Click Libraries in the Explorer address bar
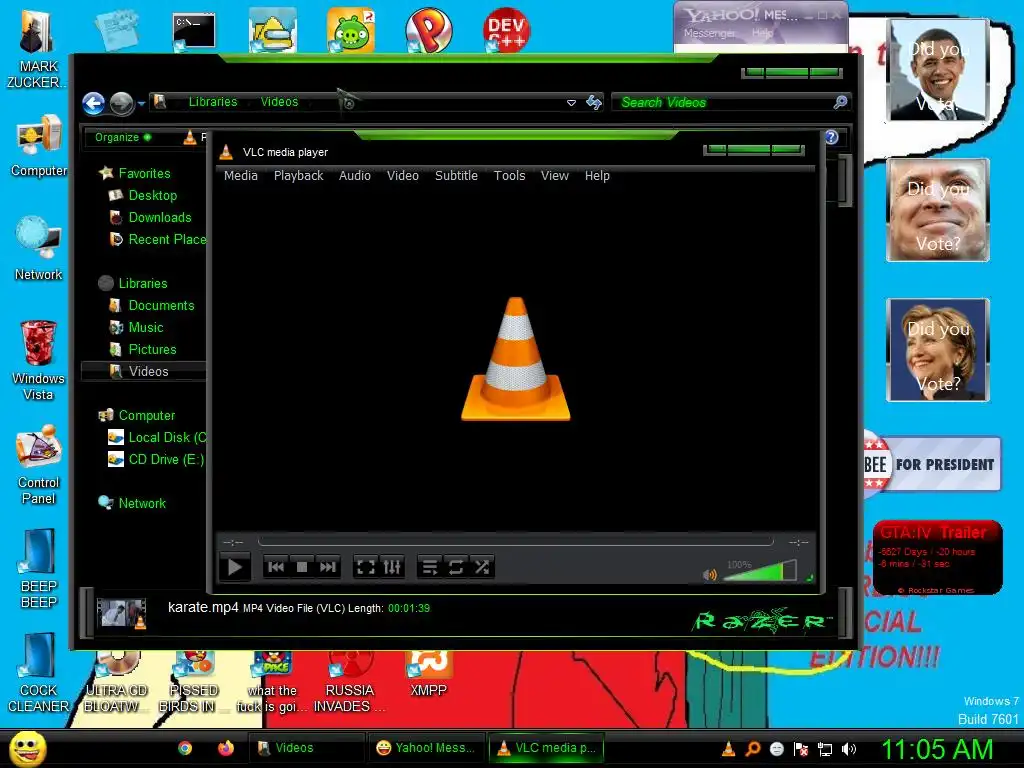This screenshot has width=1024, height=768. [x=213, y=102]
